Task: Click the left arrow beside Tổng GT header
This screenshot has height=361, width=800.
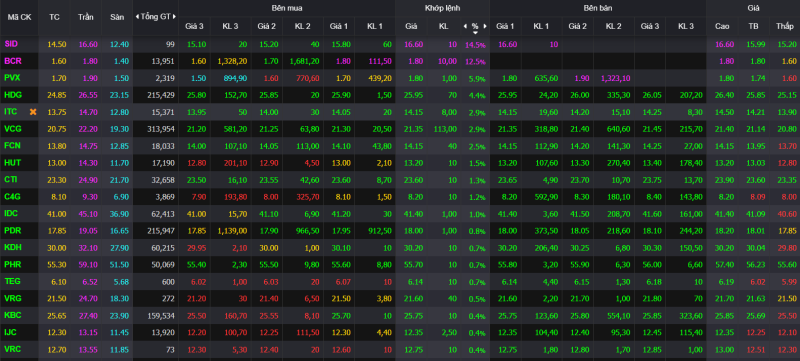Action: [137, 17]
